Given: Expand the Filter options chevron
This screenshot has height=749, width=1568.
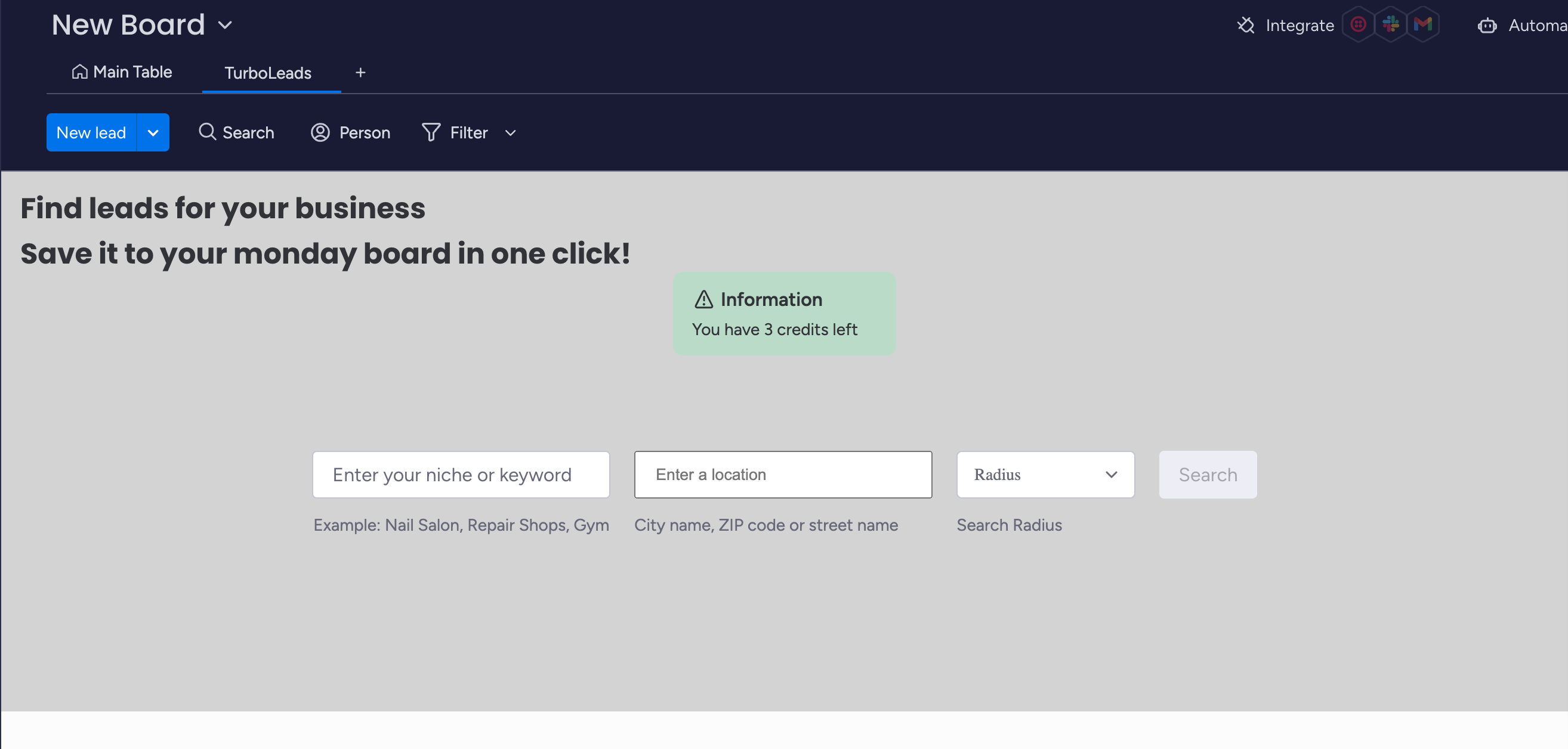Looking at the screenshot, I should pos(510,132).
